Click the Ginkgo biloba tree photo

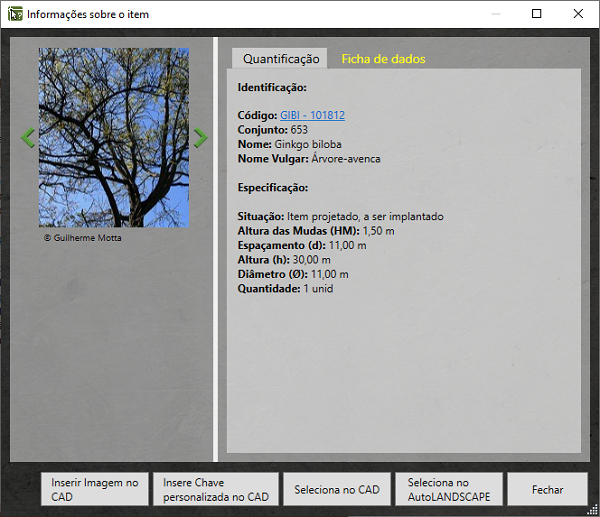click(113, 137)
